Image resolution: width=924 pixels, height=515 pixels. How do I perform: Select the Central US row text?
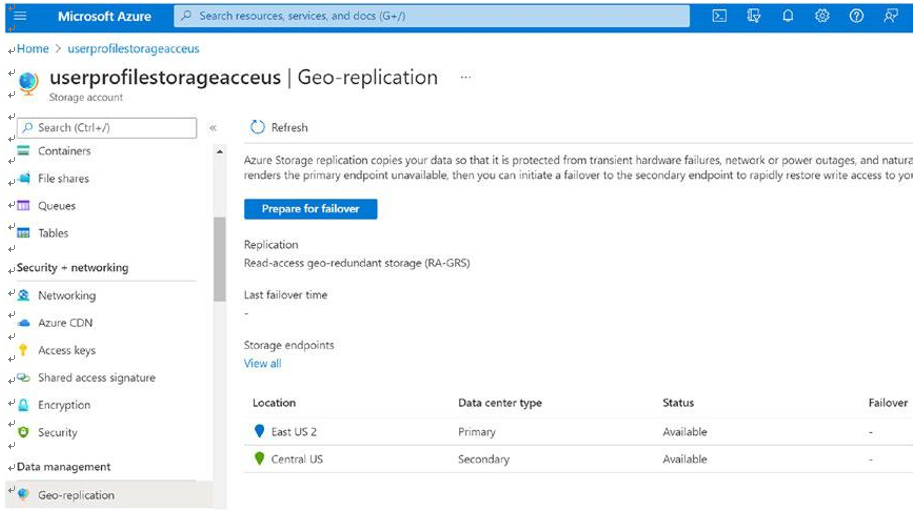[297, 459]
